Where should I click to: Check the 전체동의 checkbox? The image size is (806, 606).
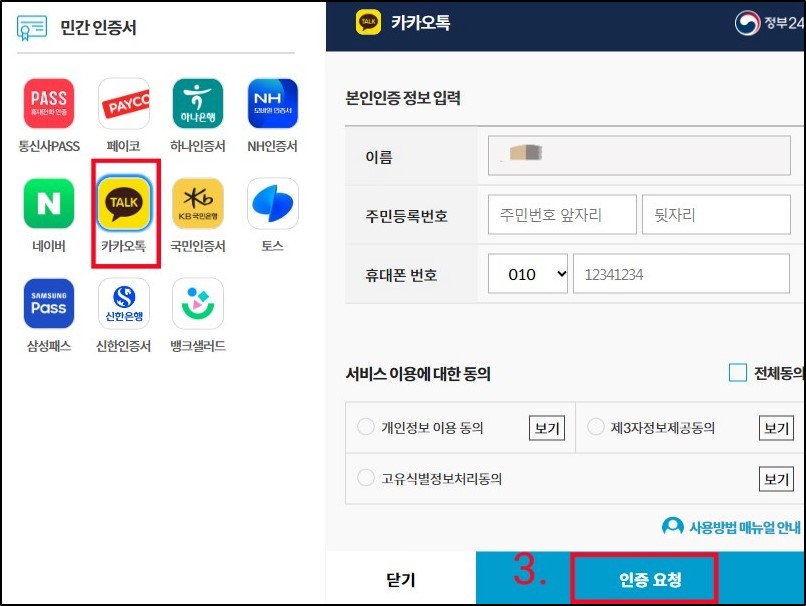(x=738, y=373)
